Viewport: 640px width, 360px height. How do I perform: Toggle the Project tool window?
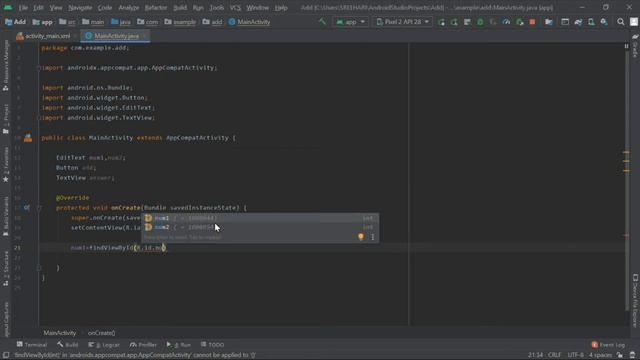(x=6, y=118)
